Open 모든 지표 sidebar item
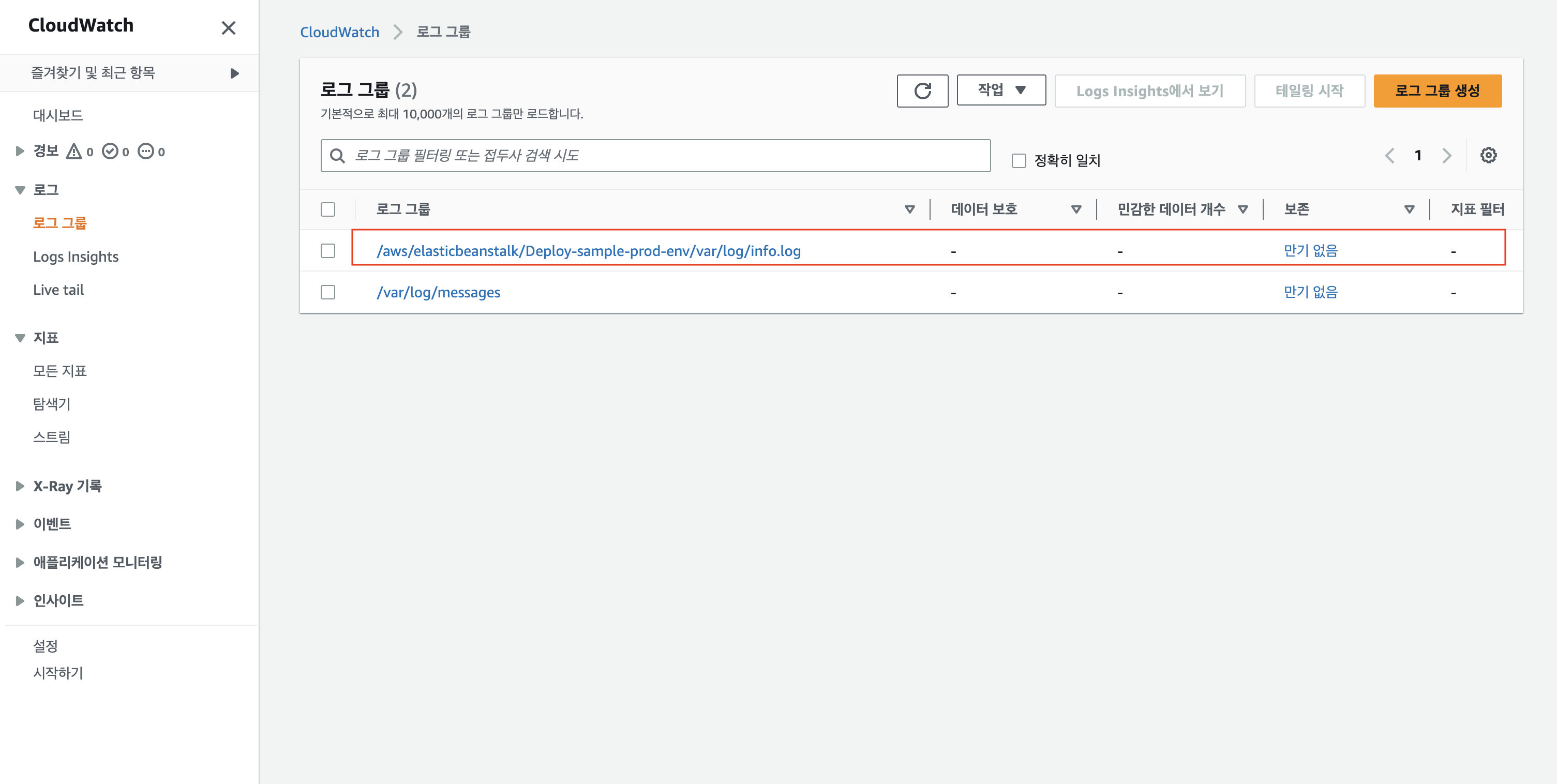The width and height of the screenshot is (1557, 784). (60, 371)
